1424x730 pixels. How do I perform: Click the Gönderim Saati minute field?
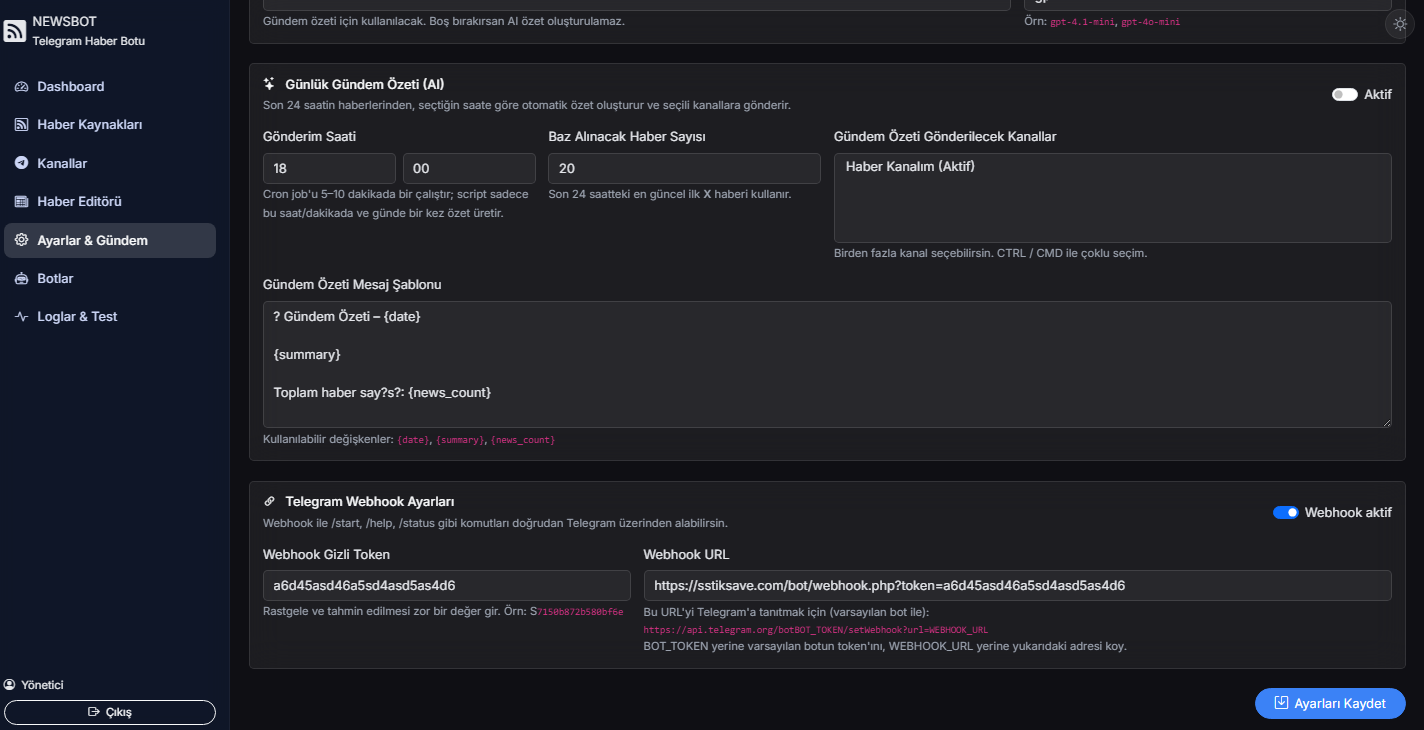point(469,168)
